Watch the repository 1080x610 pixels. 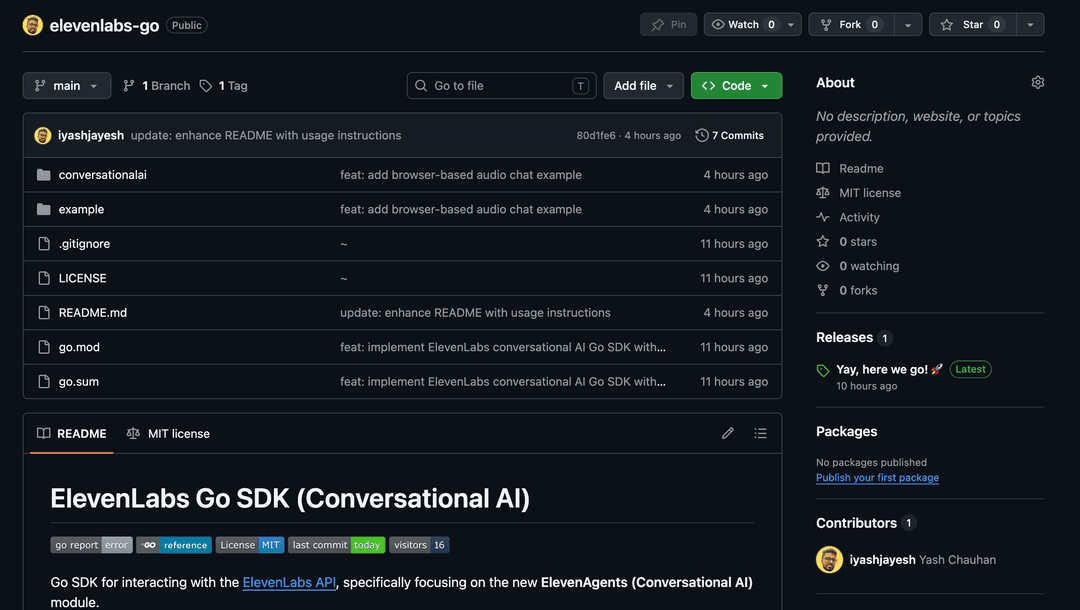(x=743, y=24)
